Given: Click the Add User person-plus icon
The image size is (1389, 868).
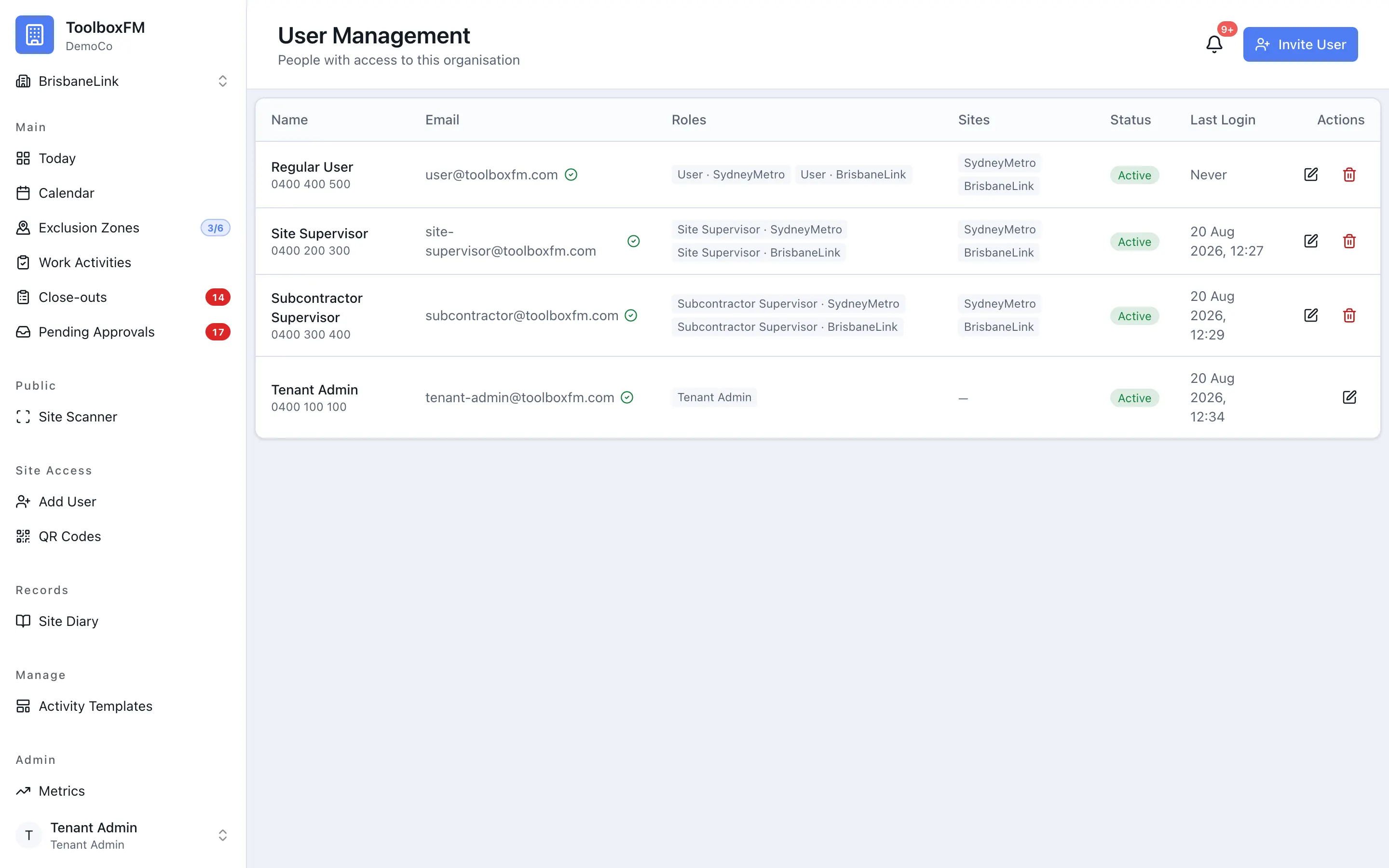Looking at the screenshot, I should pos(23,502).
